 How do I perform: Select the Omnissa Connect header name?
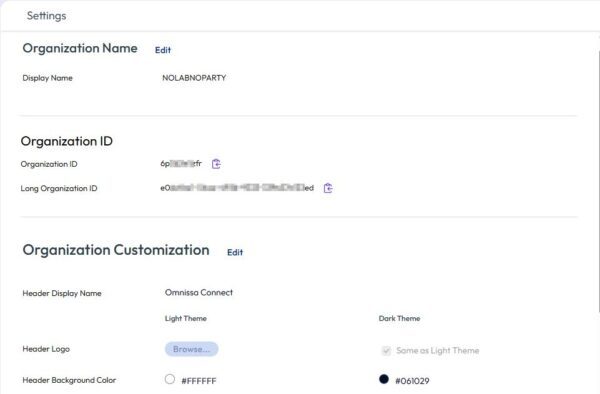(x=199, y=293)
